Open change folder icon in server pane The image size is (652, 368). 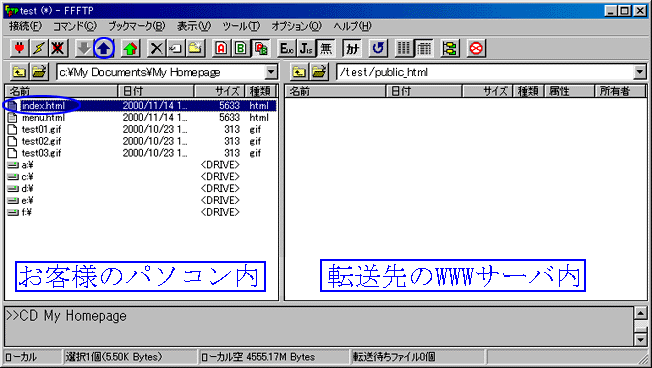319,72
